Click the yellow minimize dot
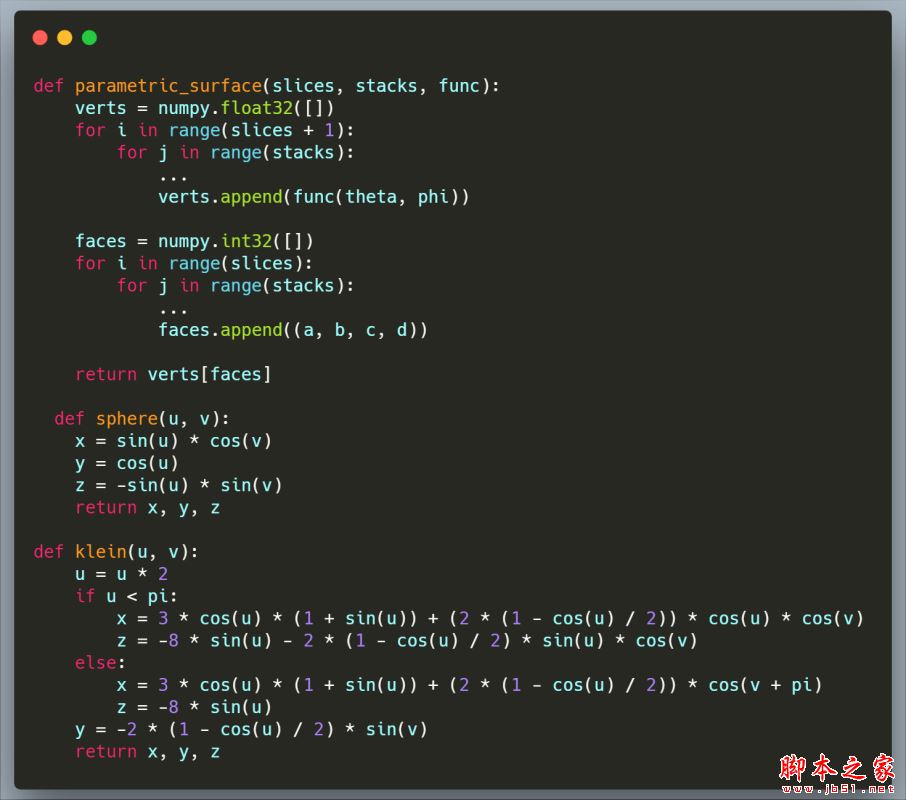 point(65,38)
